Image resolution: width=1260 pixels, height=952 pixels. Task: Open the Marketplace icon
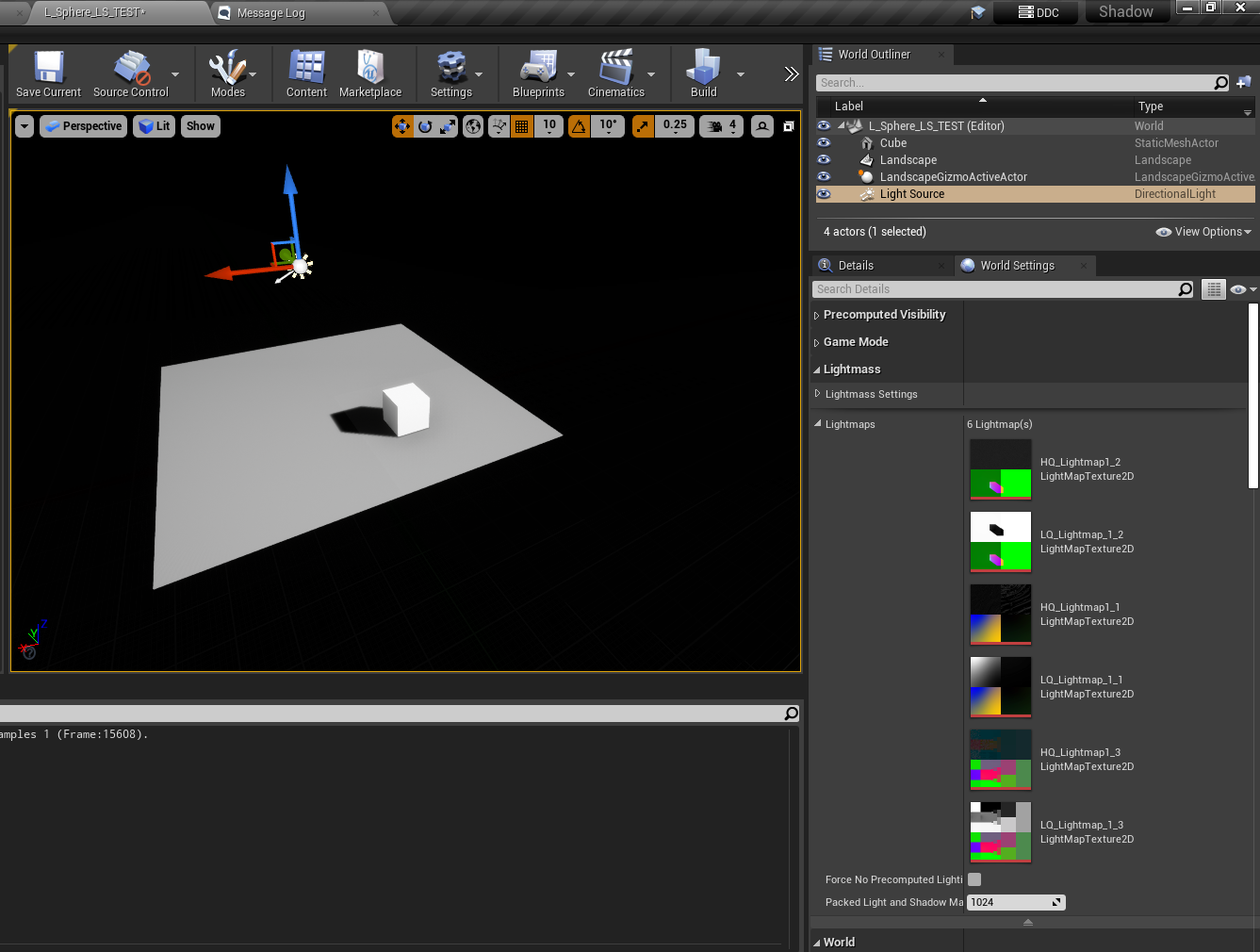point(369,70)
